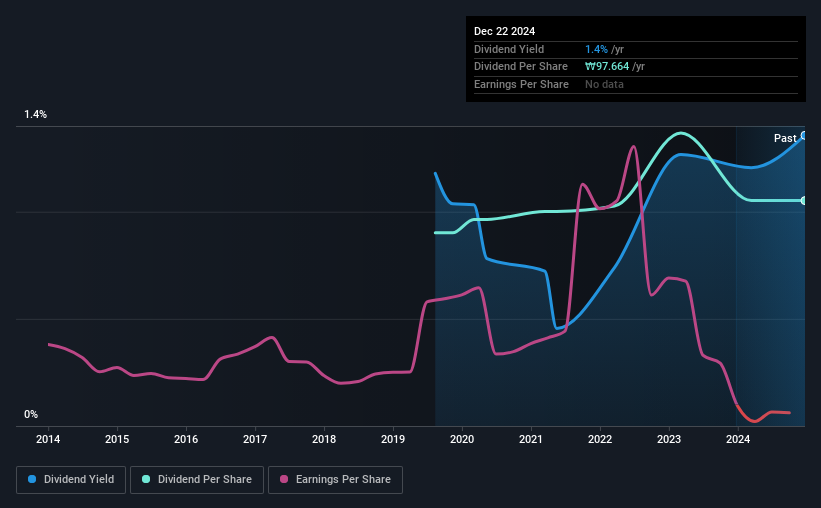821x508 pixels.
Task: Click the pink Earnings Per Share legend dot
Action: 284,479
